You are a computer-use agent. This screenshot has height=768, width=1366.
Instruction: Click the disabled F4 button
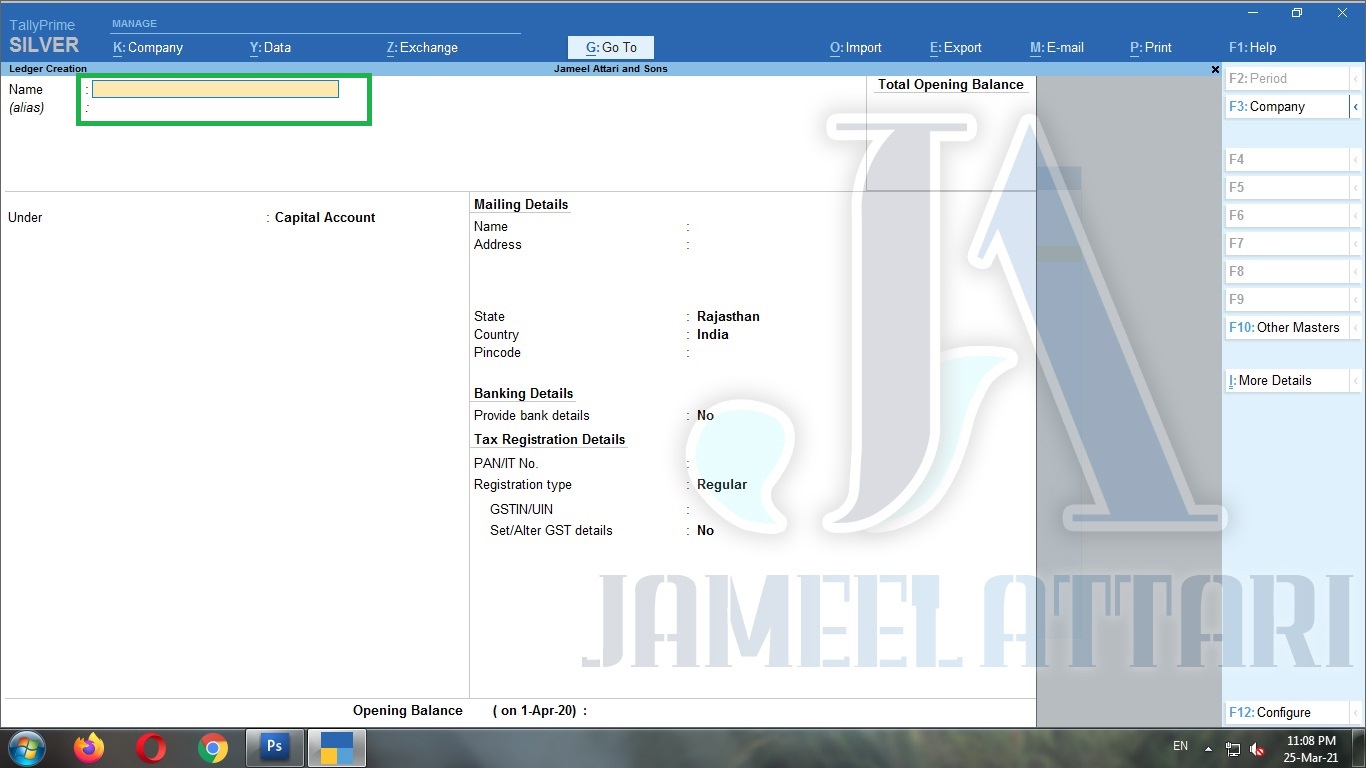(1287, 159)
